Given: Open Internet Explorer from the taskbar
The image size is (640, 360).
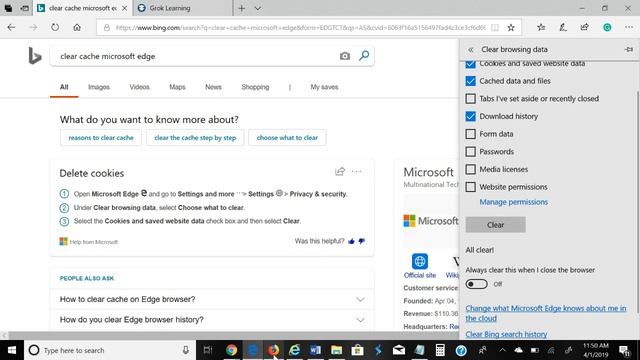Looking at the screenshot, I should pyautogui.click(x=294, y=350).
